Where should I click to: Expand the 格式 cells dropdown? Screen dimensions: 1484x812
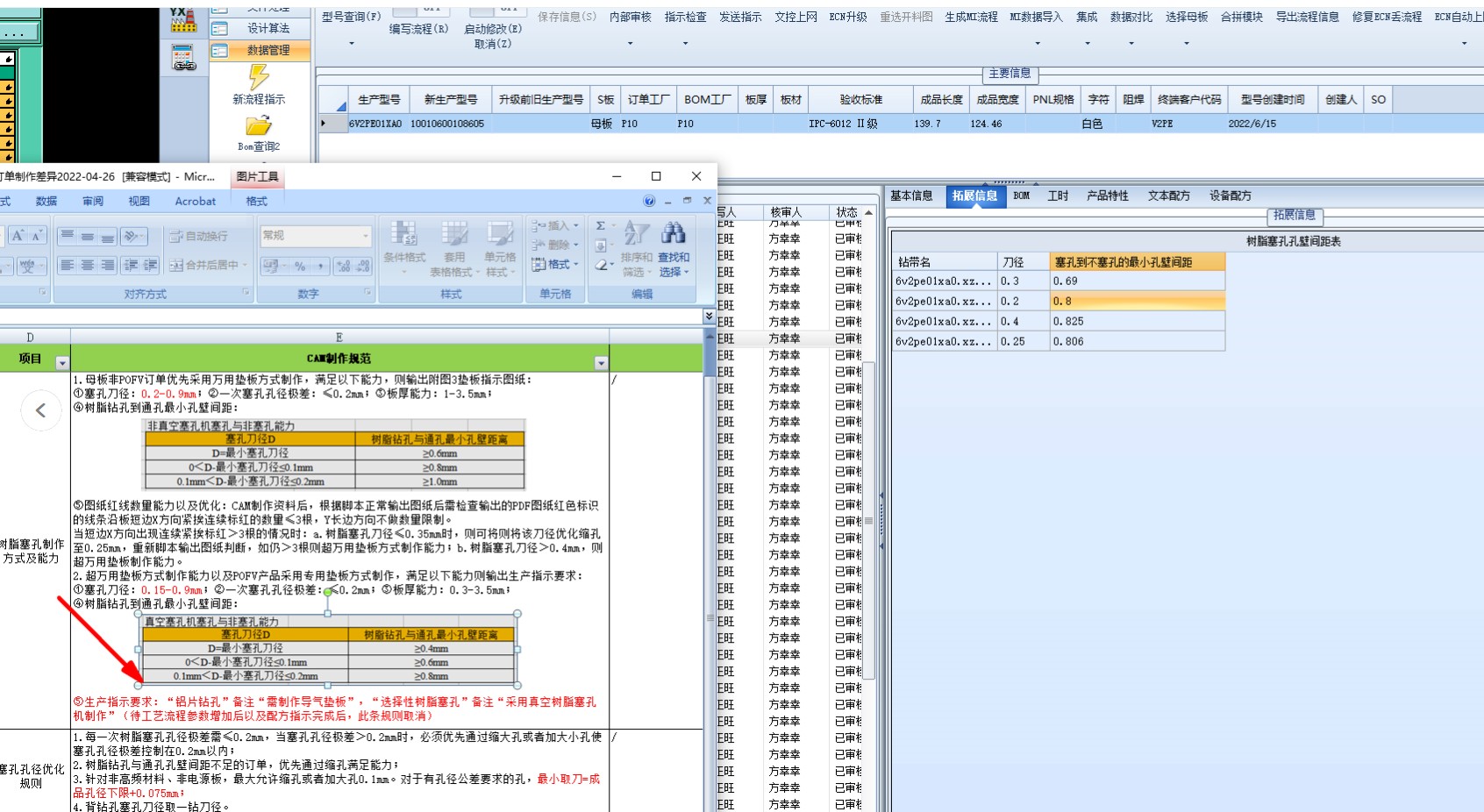tap(576, 265)
